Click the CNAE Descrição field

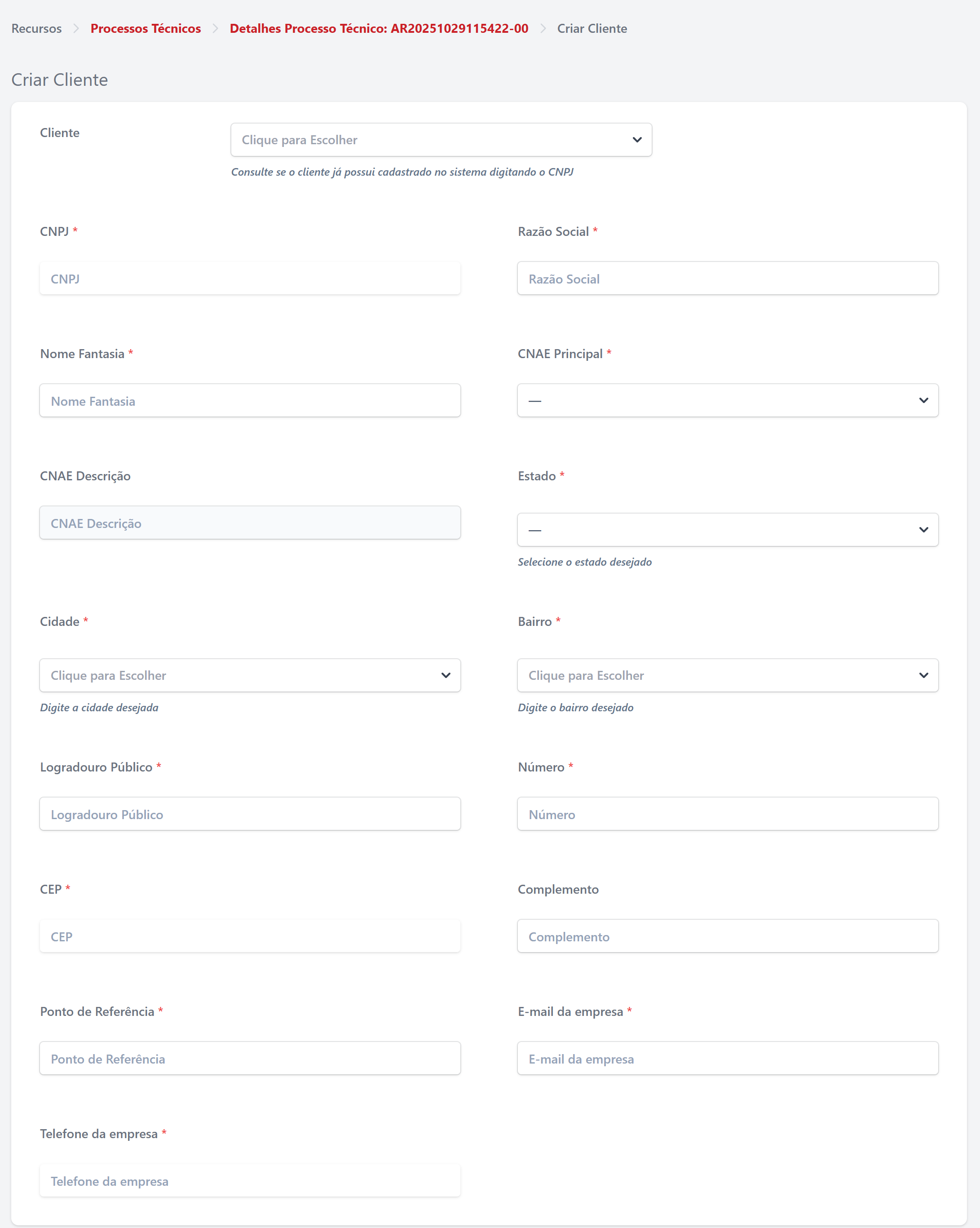(x=249, y=523)
